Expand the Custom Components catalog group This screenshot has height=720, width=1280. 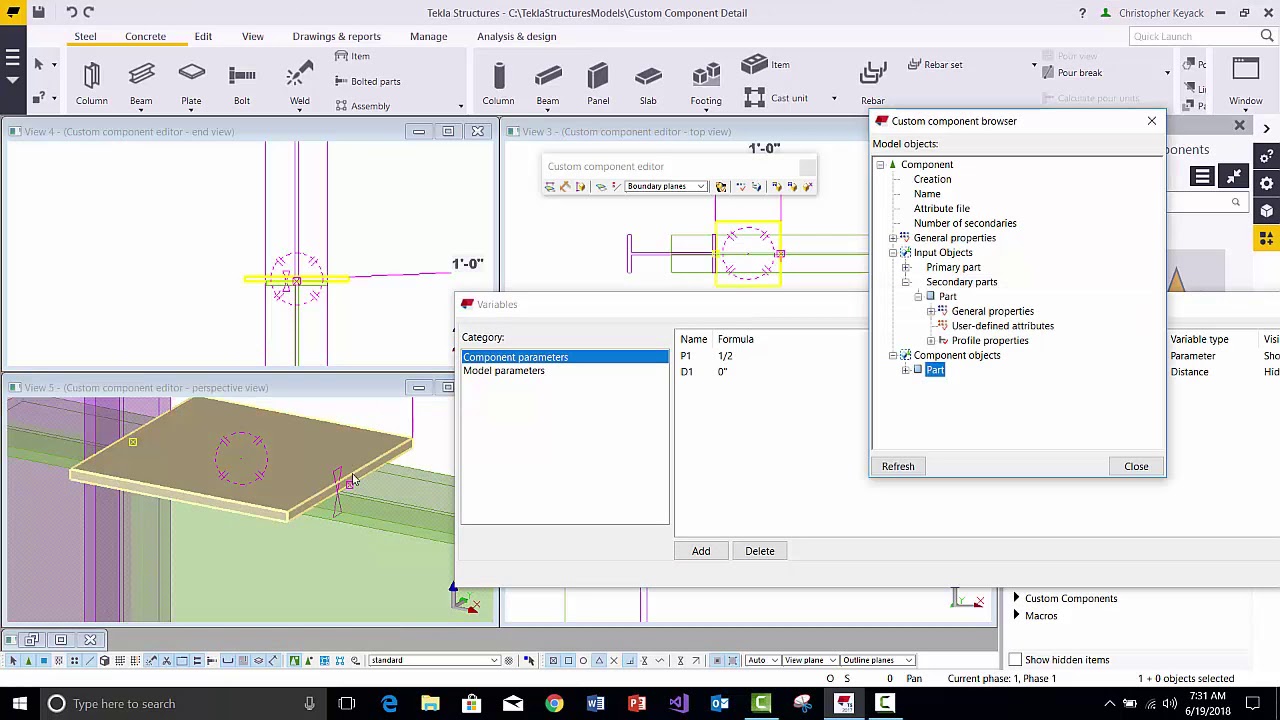1016,598
